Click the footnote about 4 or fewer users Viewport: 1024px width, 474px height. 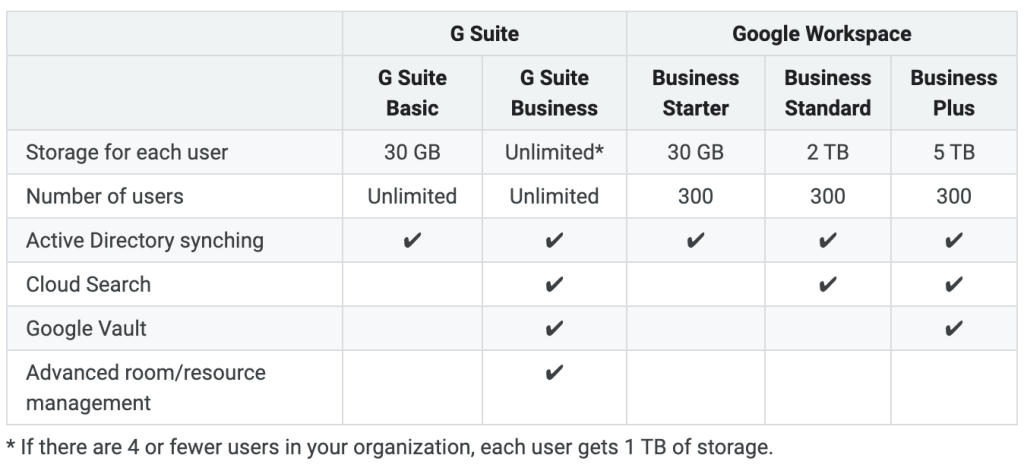[x=389, y=446]
